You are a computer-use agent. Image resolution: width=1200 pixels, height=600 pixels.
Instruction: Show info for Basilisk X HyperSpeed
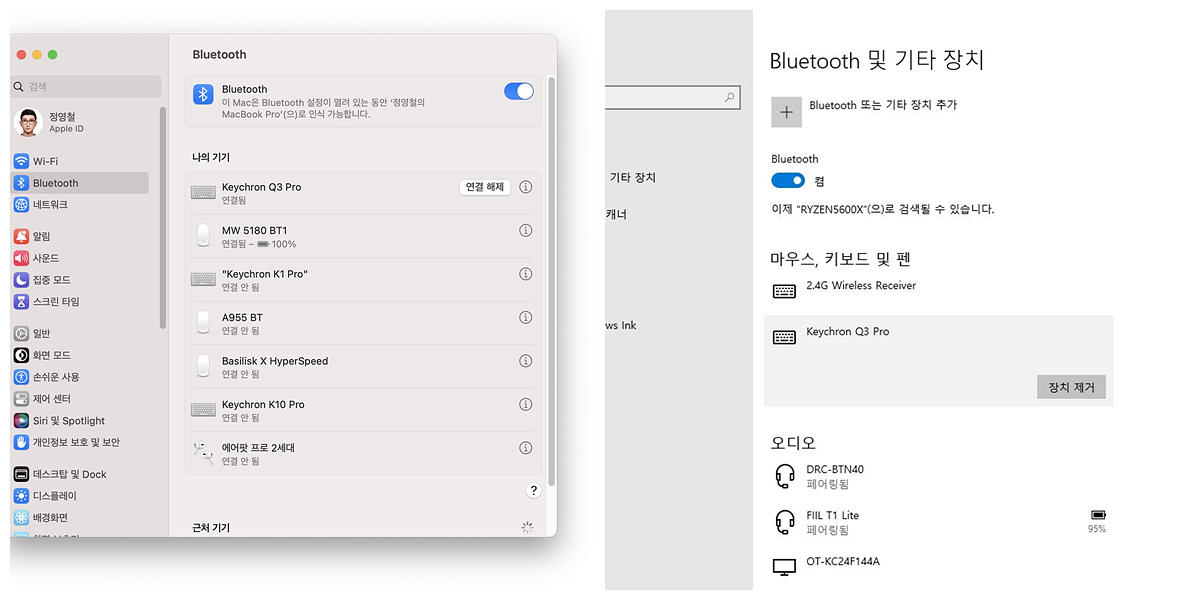526,361
